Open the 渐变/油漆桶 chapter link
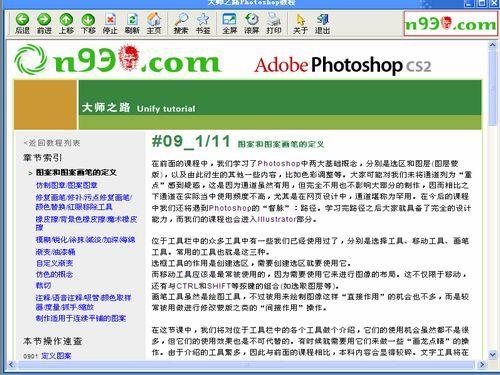This screenshot has width=500, height=375. pyautogui.click(x=56, y=252)
